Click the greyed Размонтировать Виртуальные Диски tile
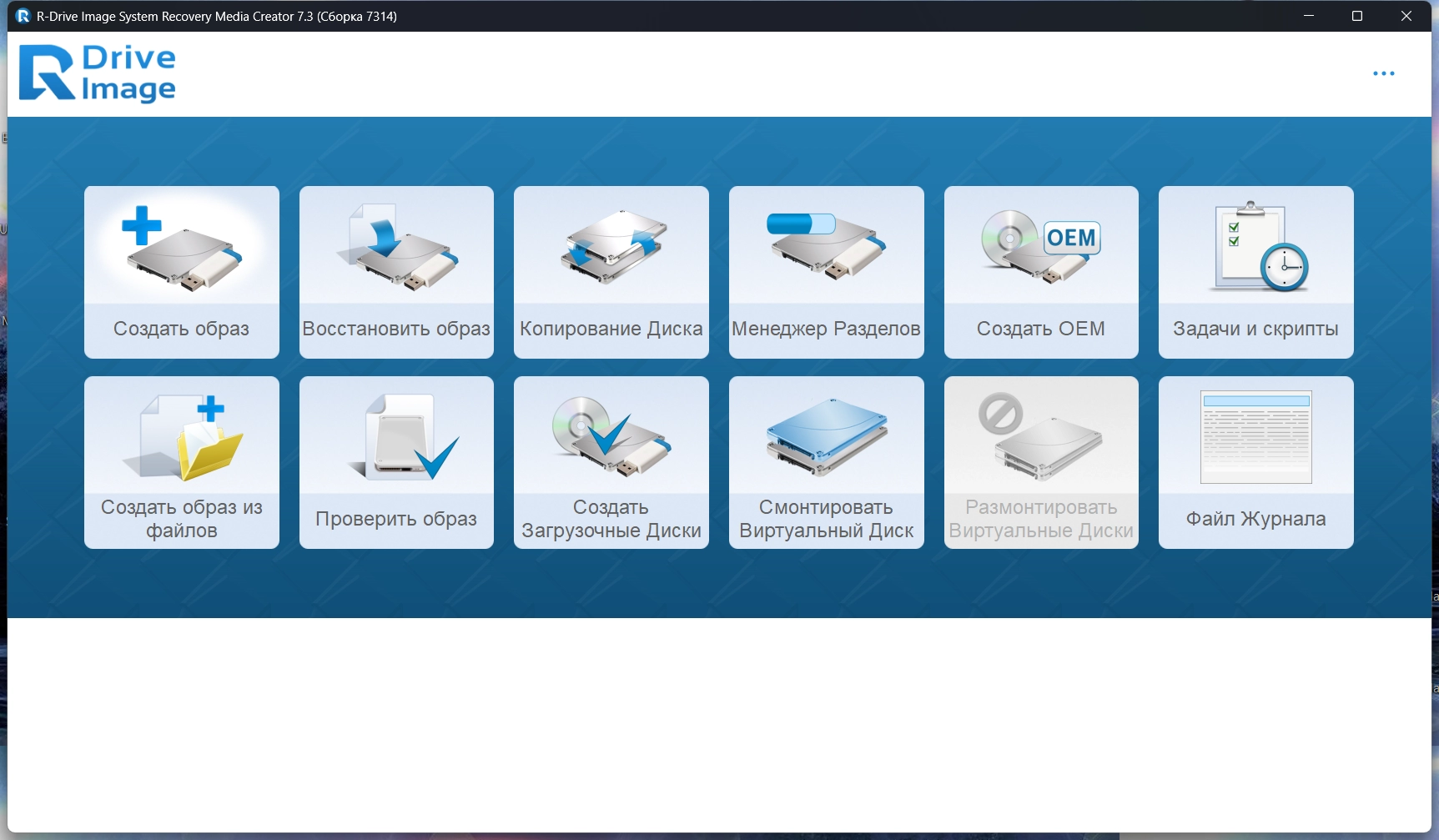 coord(1041,462)
